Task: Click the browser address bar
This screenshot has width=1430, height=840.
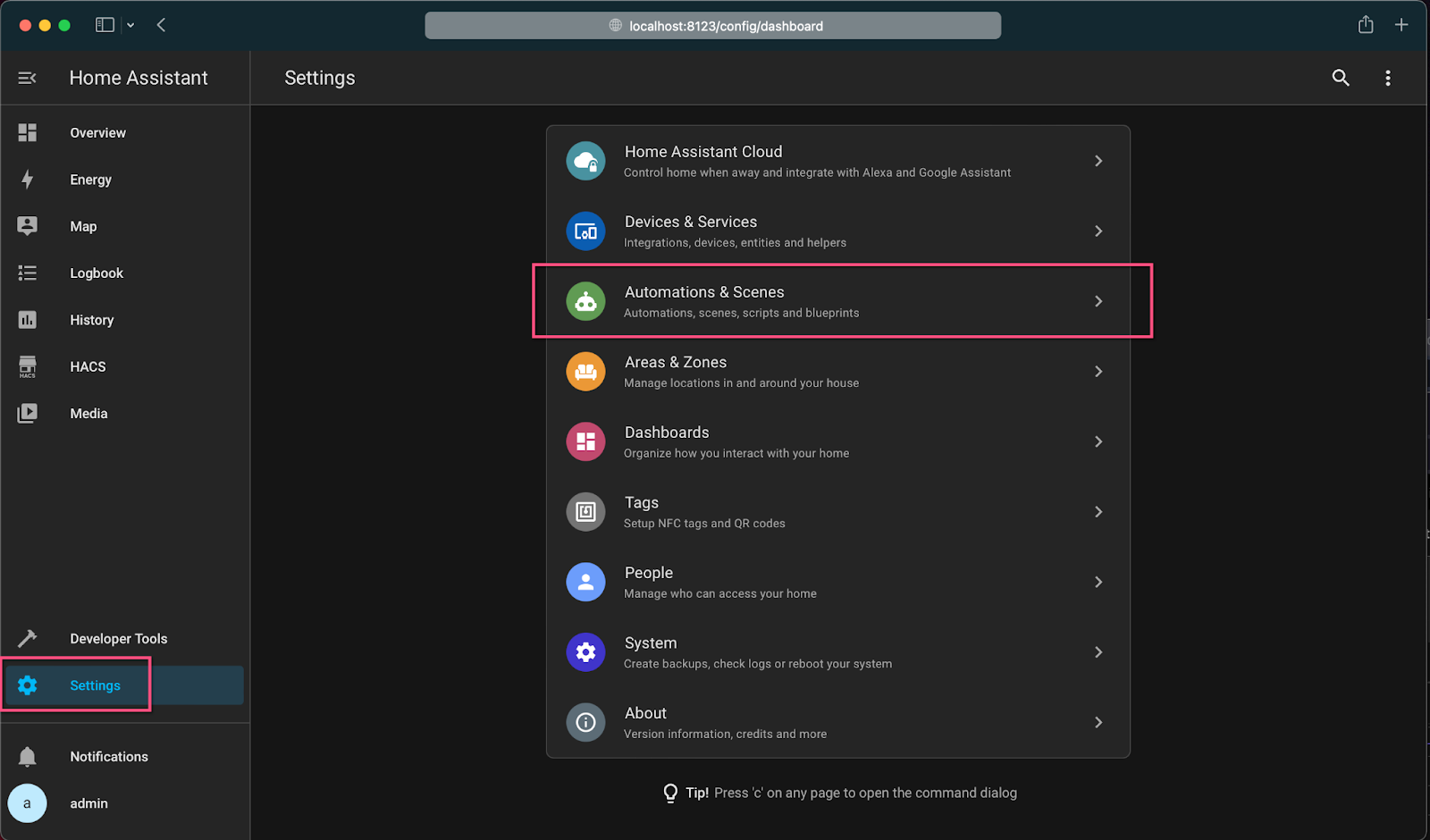Action: tap(712, 26)
